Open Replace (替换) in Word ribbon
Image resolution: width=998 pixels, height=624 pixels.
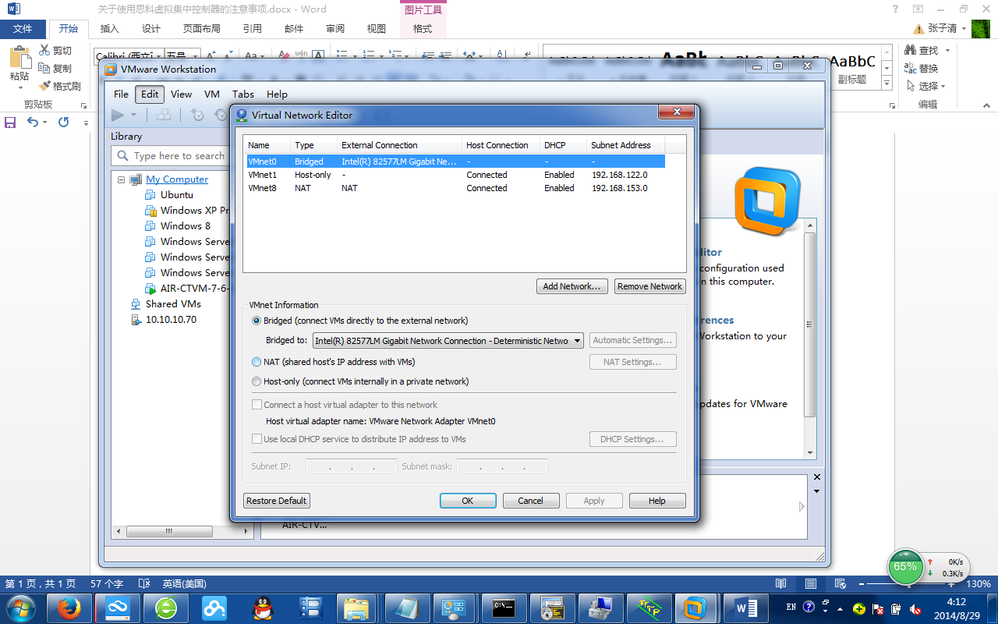pos(921,67)
